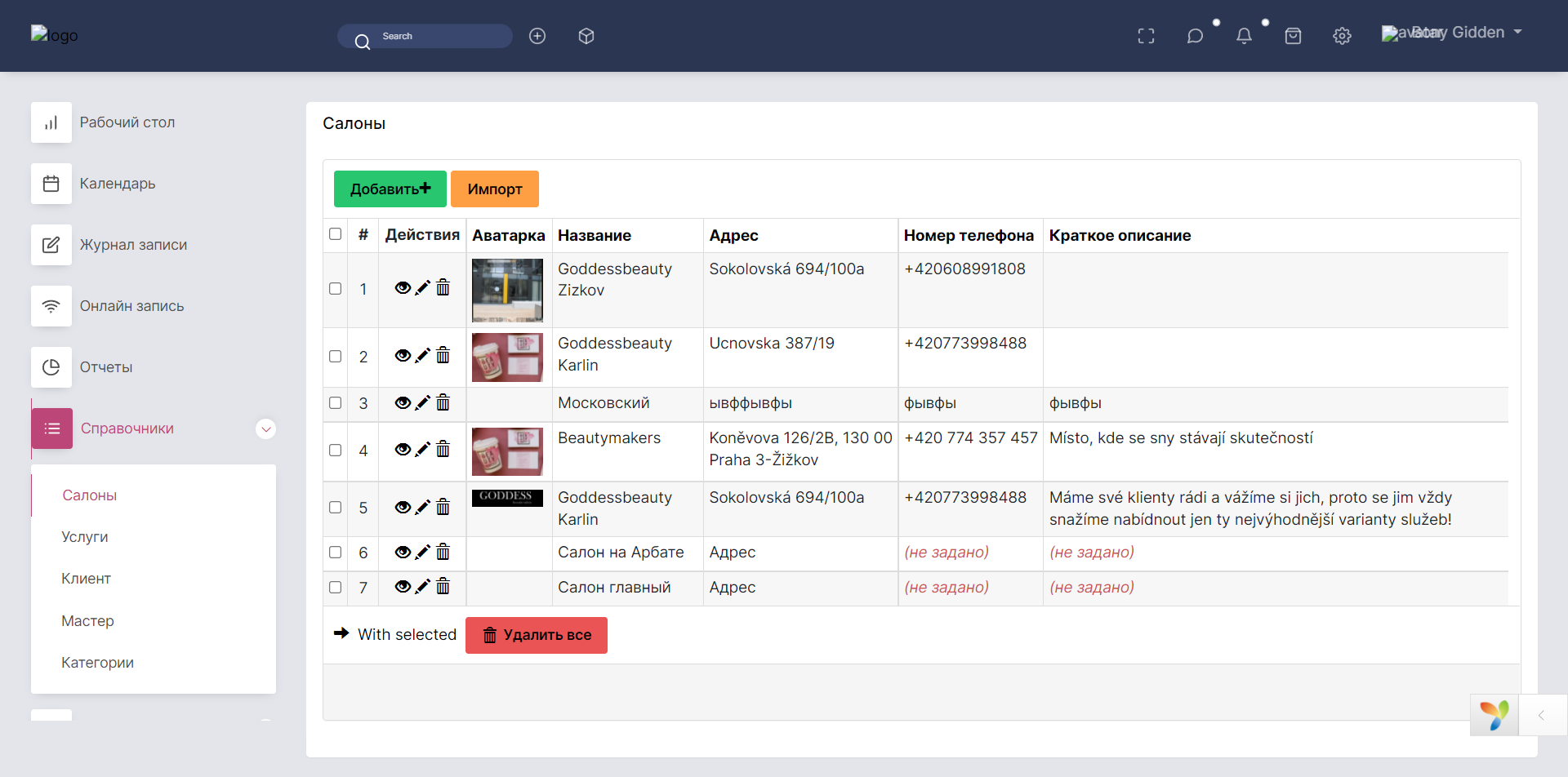Open the Мастер submenu item
This screenshot has height=777, width=1568.
pos(87,621)
